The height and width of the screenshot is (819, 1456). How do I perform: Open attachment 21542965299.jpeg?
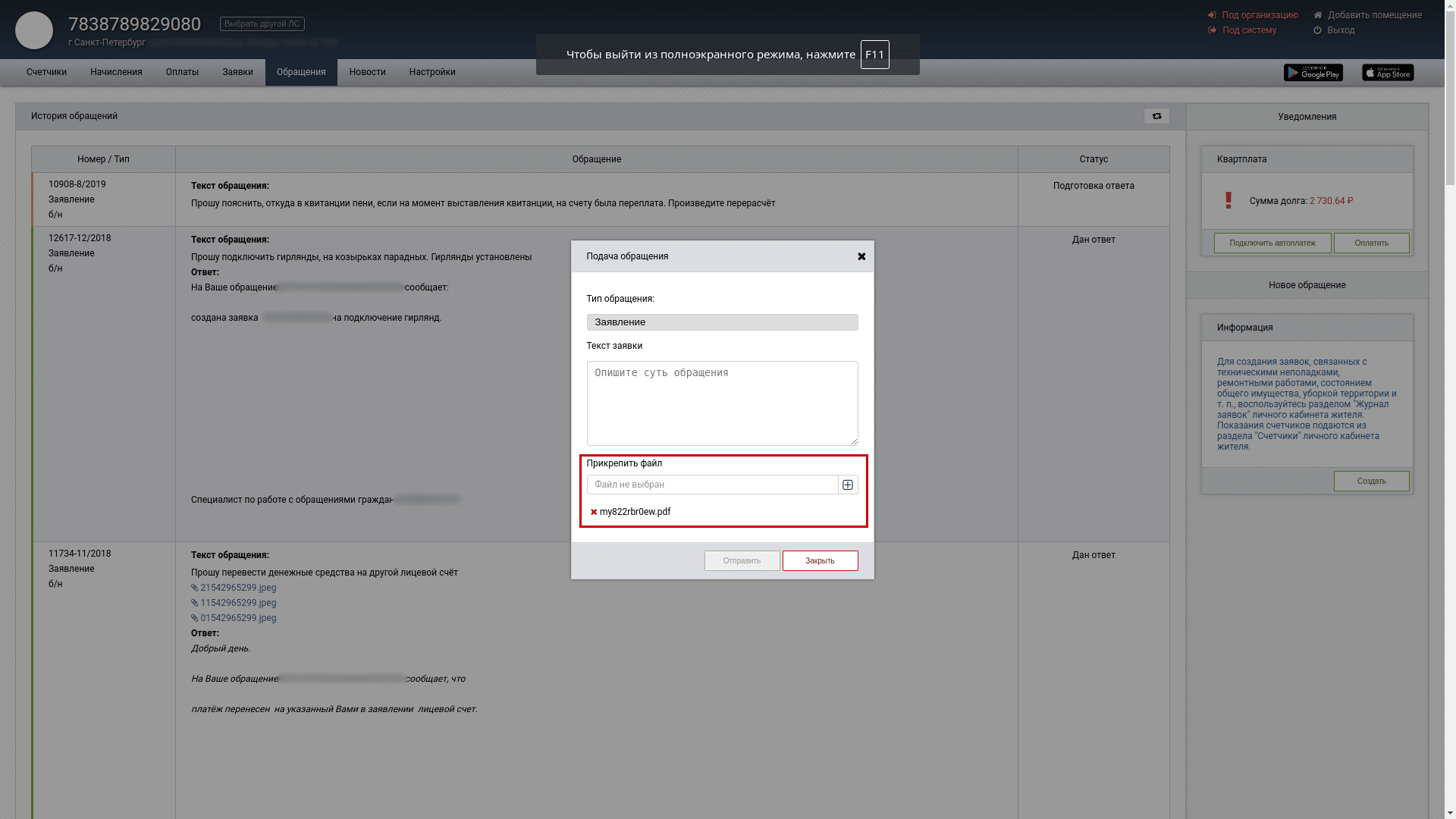point(237,588)
